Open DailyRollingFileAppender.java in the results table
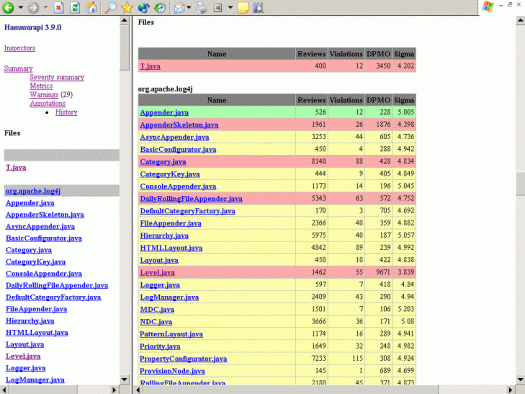This screenshot has width=525, height=394. click(x=191, y=199)
